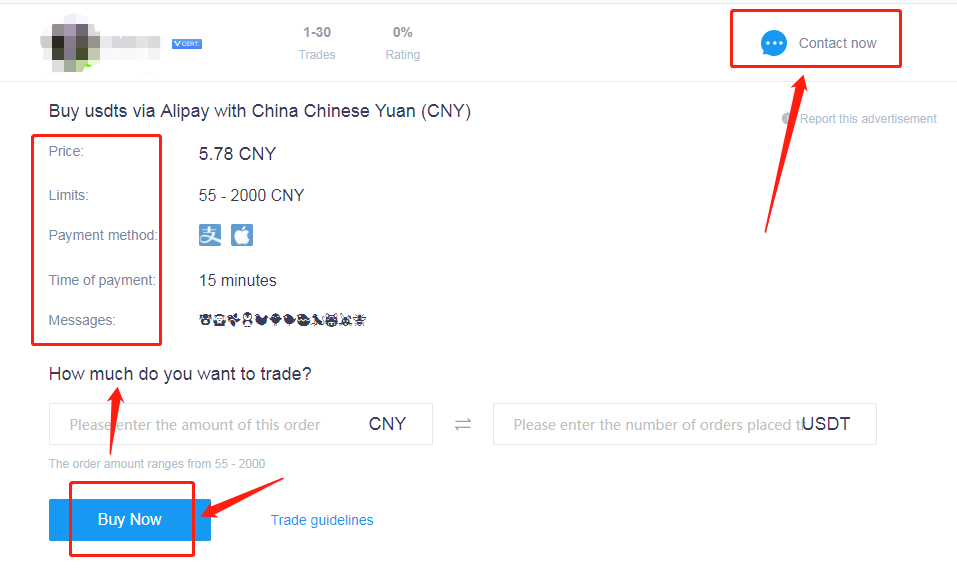Click the 15 minutes payment time
Screen dimensions: 957x569
[237, 280]
